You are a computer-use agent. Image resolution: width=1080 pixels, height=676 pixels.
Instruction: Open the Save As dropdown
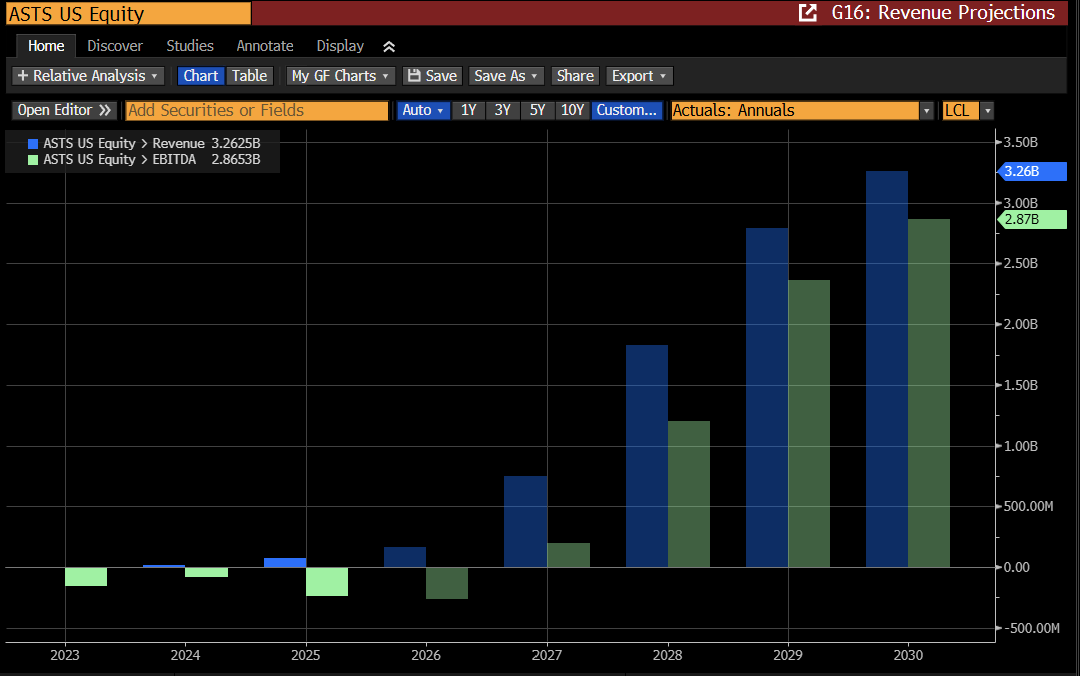click(x=506, y=76)
